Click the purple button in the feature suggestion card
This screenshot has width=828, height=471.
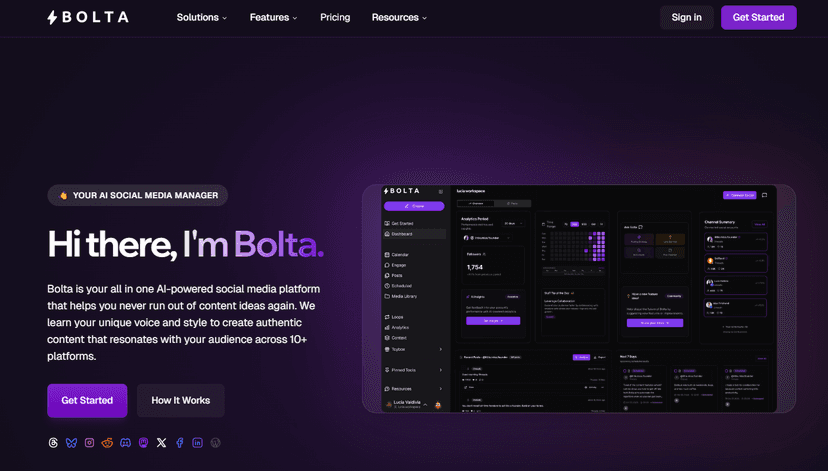click(x=655, y=323)
